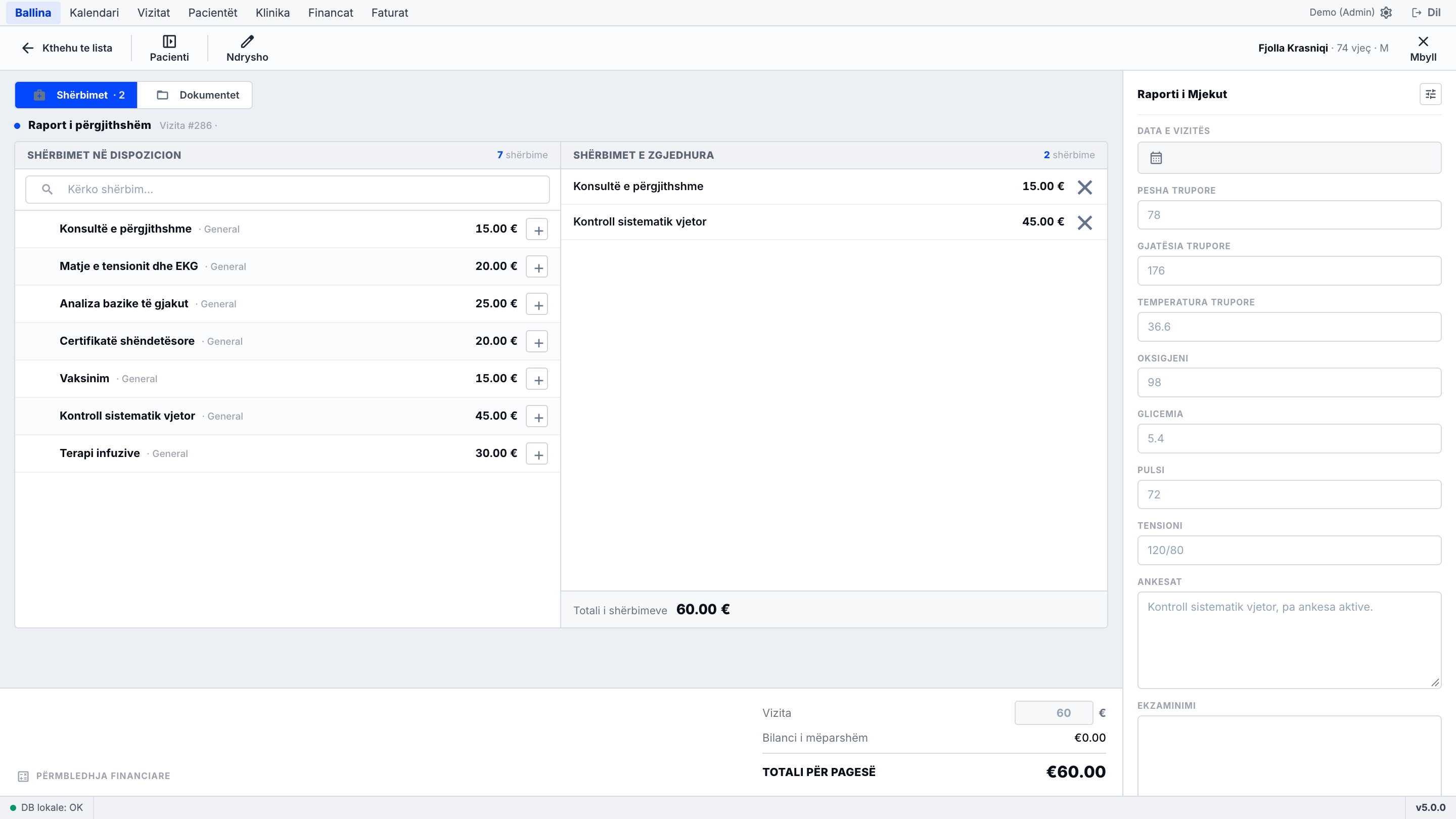This screenshot has width=1456, height=819.
Task: Add Analiza bazike të gjakut service
Action: click(536, 304)
